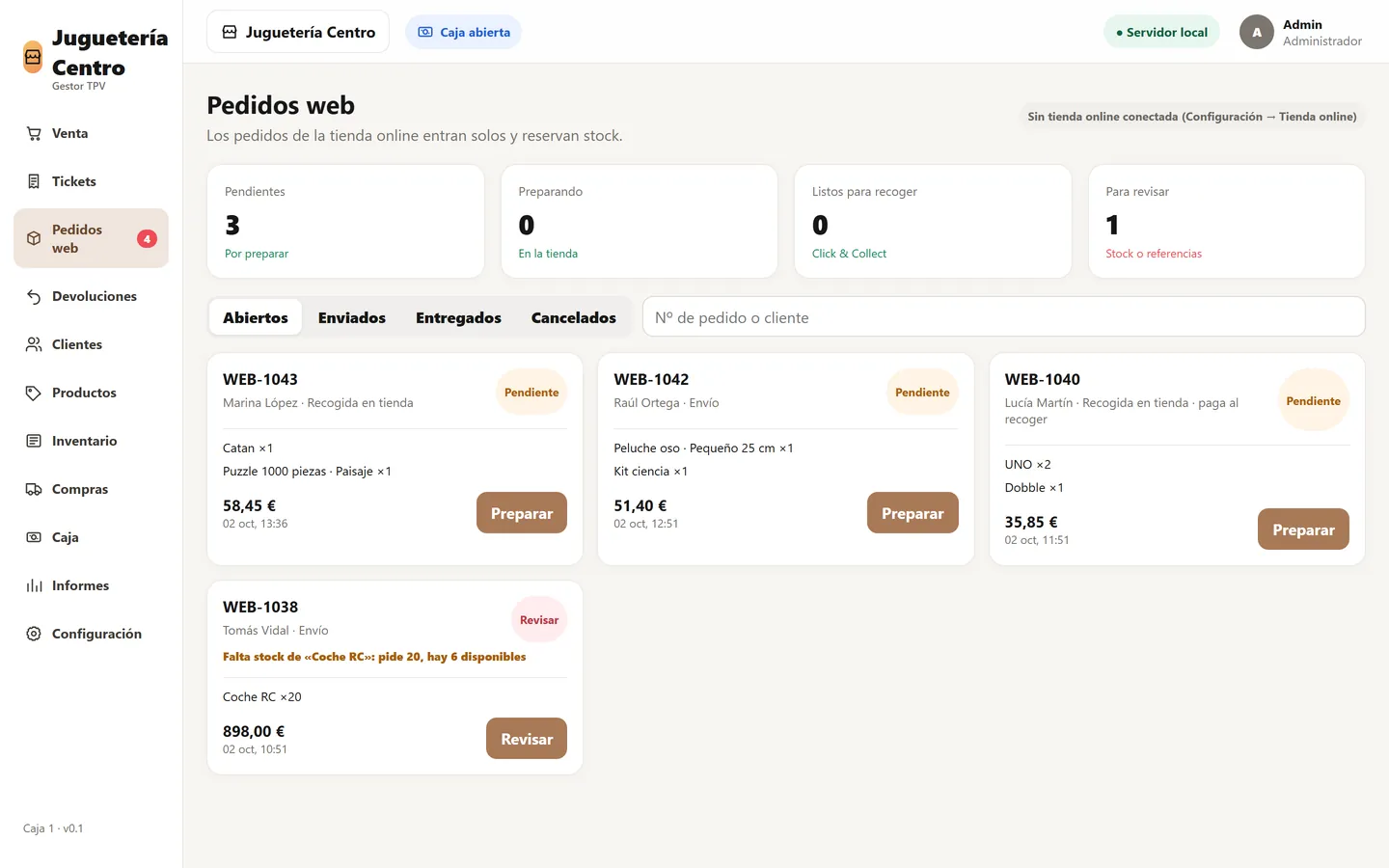Click the Pendiente status badge on WEB-1043
Image resolution: width=1389 pixels, height=868 pixels.
click(531, 393)
